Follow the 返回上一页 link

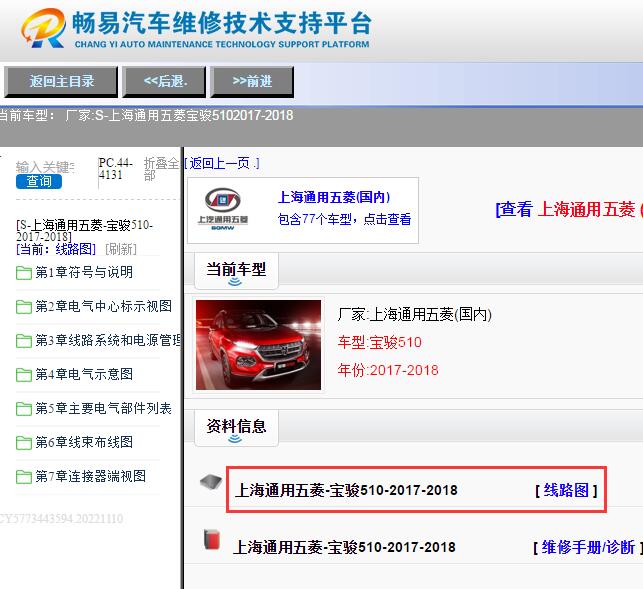pos(222,164)
